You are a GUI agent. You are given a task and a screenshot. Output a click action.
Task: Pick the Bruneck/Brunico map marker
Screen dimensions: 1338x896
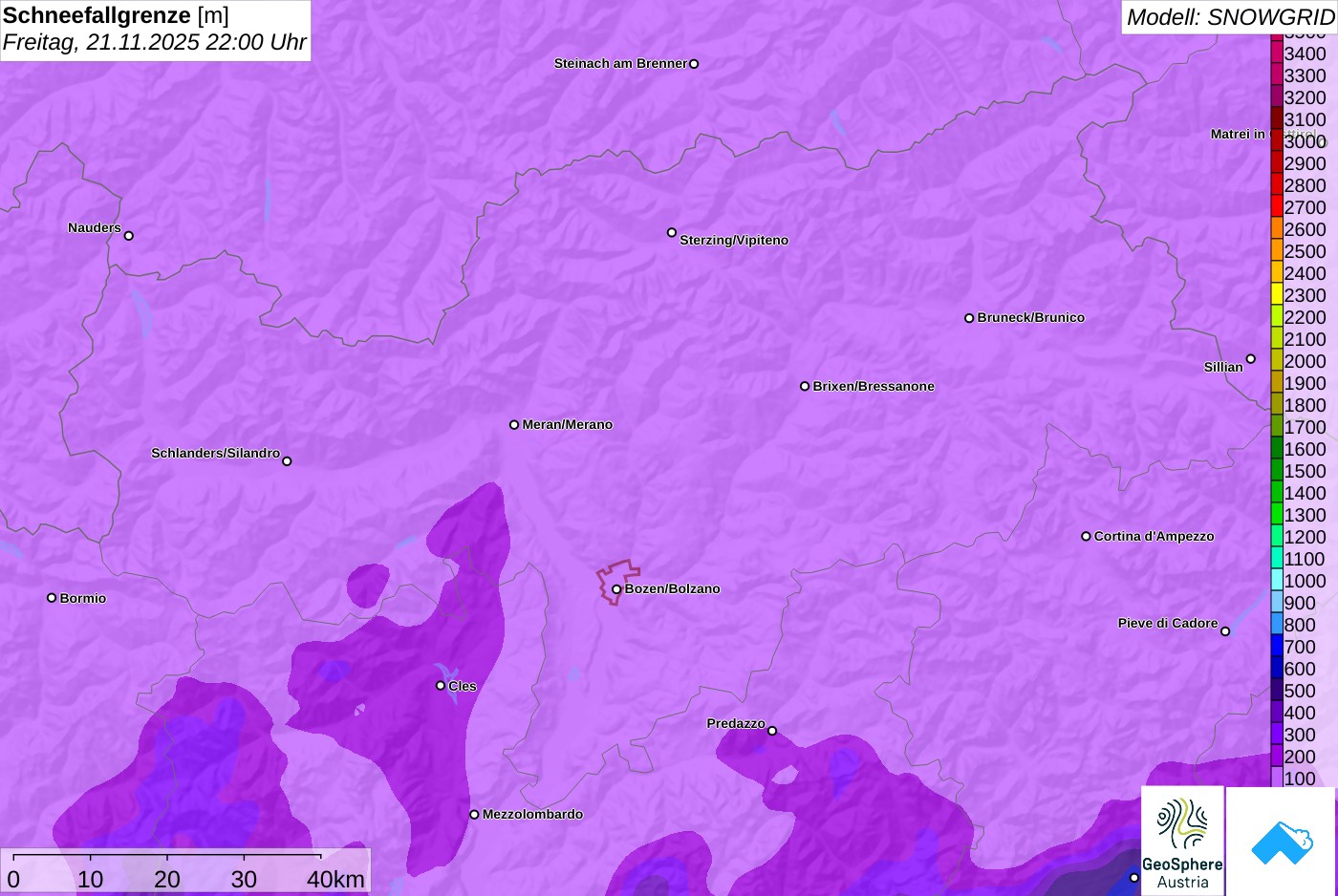click(x=969, y=318)
